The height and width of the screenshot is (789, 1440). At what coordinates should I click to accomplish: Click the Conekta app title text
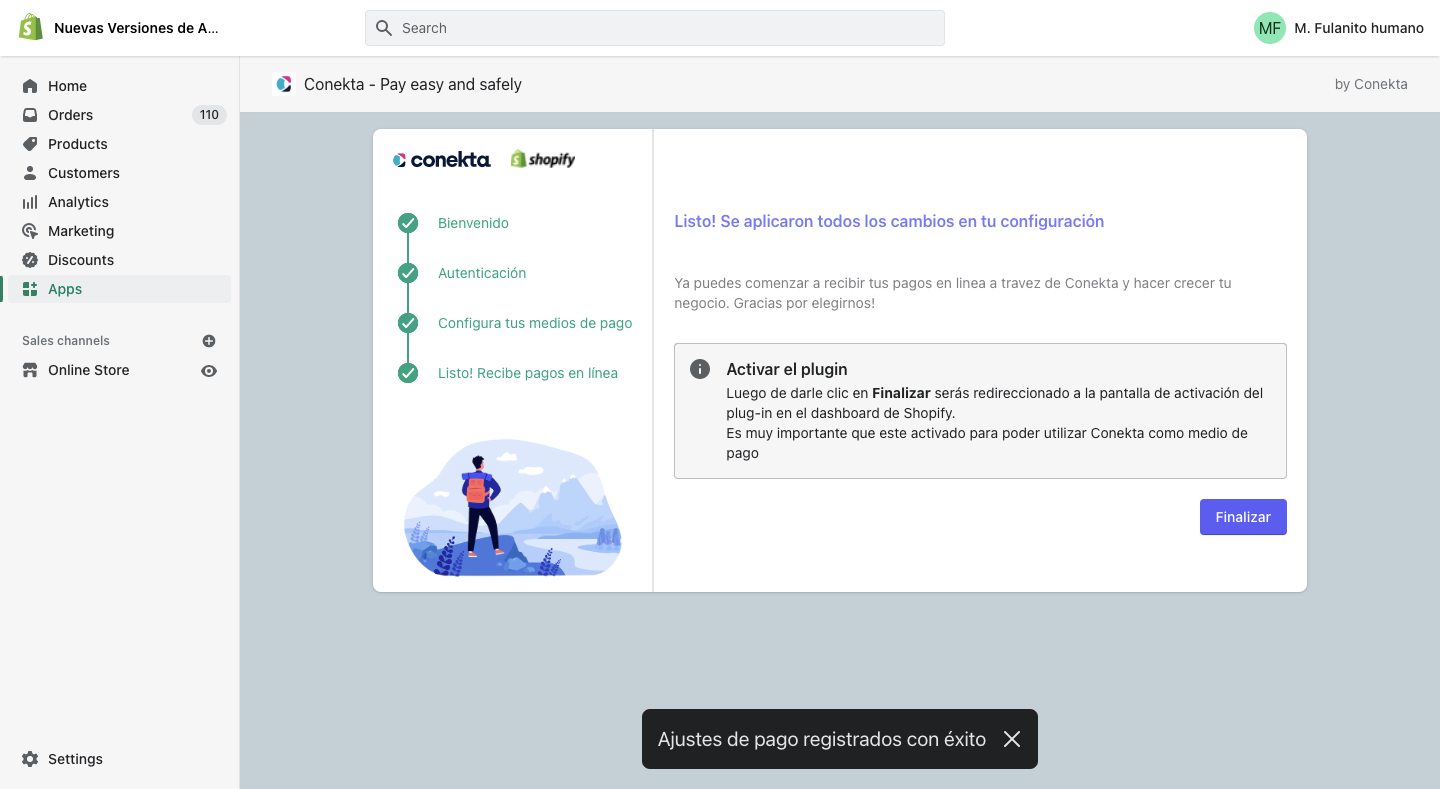click(x=413, y=84)
